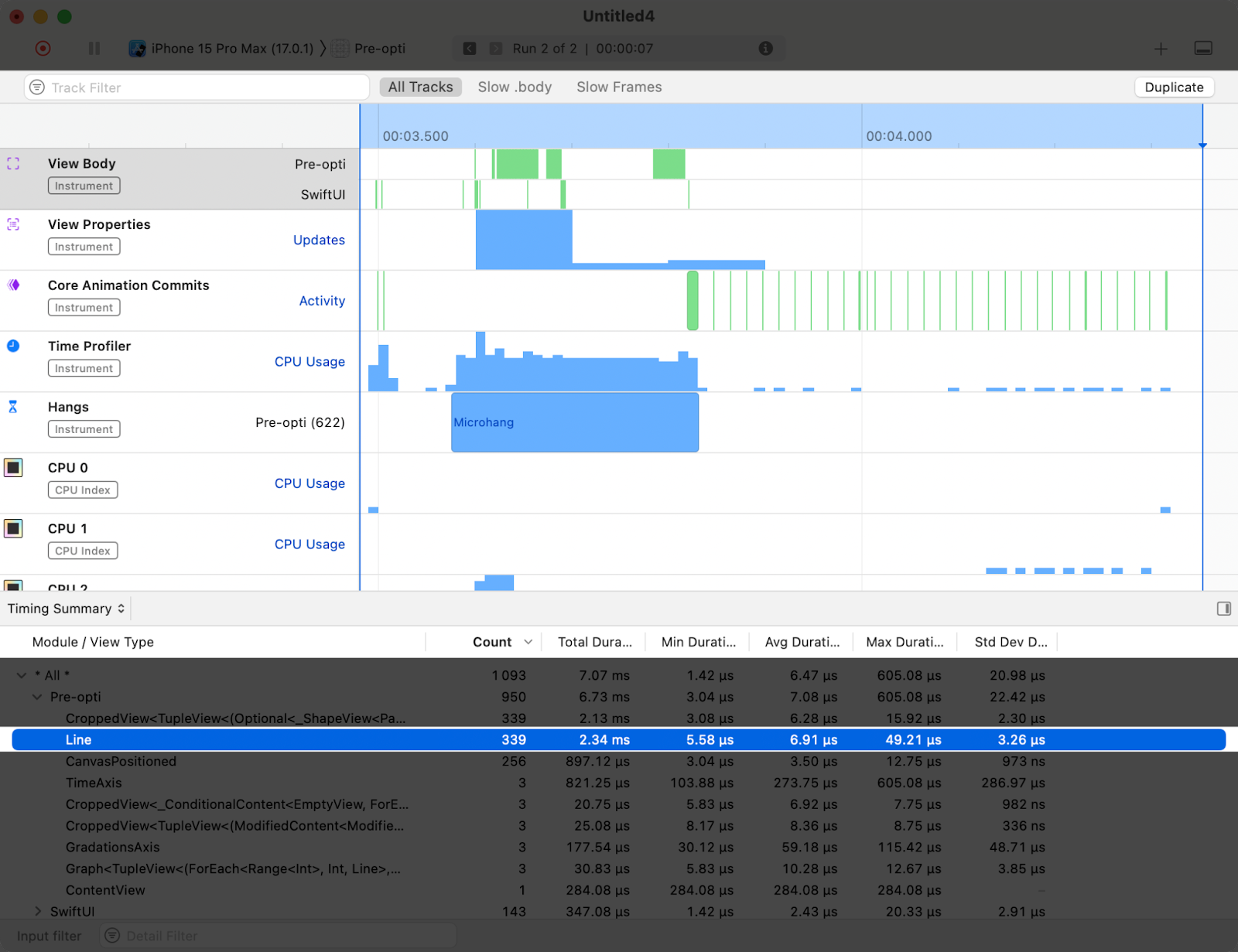
Task: Click the run info (i) icon
Action: 766,48
